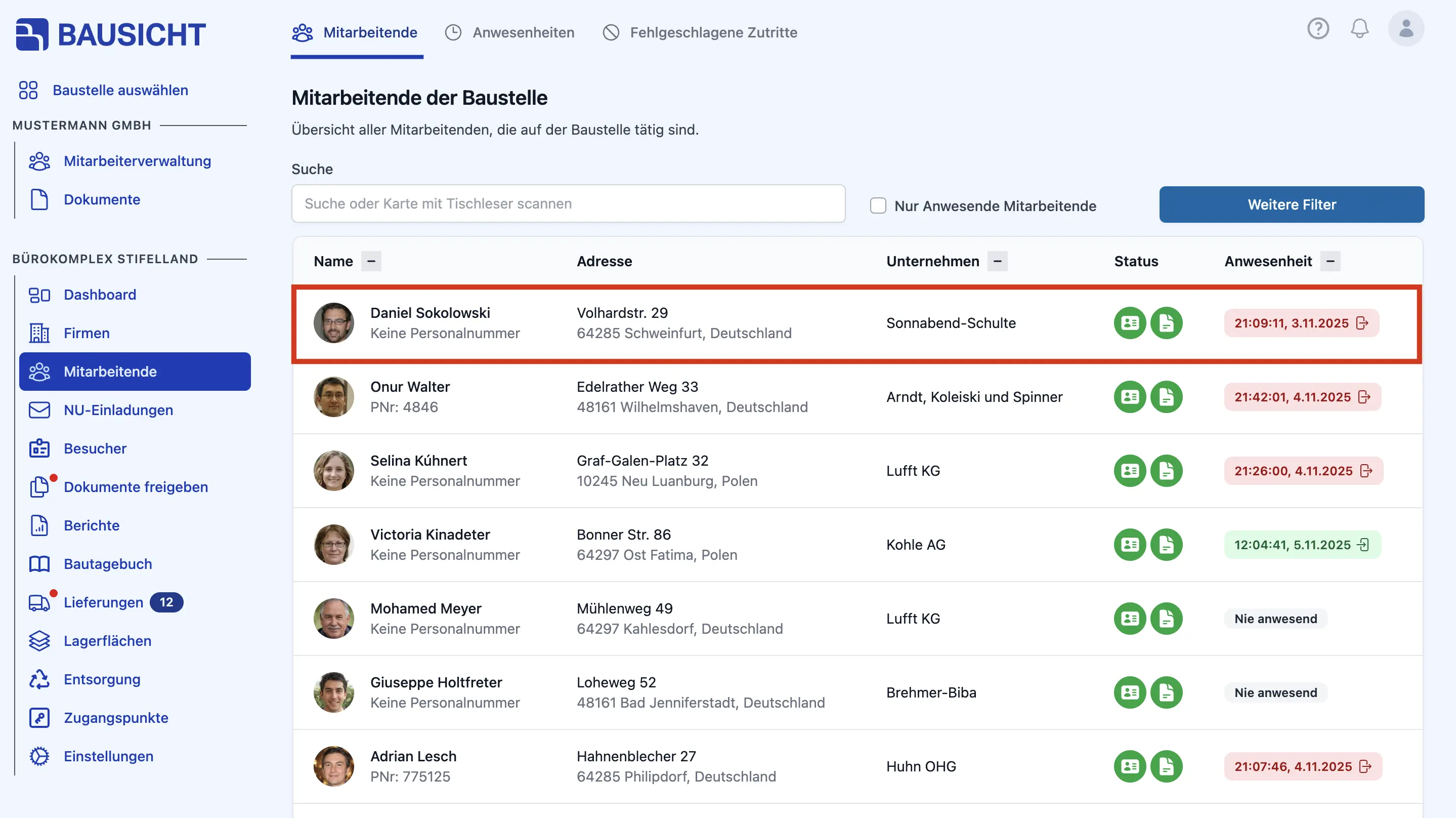The height and width of the screenshot is (818, 1456).
Task: Click Giuseppe Holtfreter's Nie anwesend badge
Action: pos(1275,692)
